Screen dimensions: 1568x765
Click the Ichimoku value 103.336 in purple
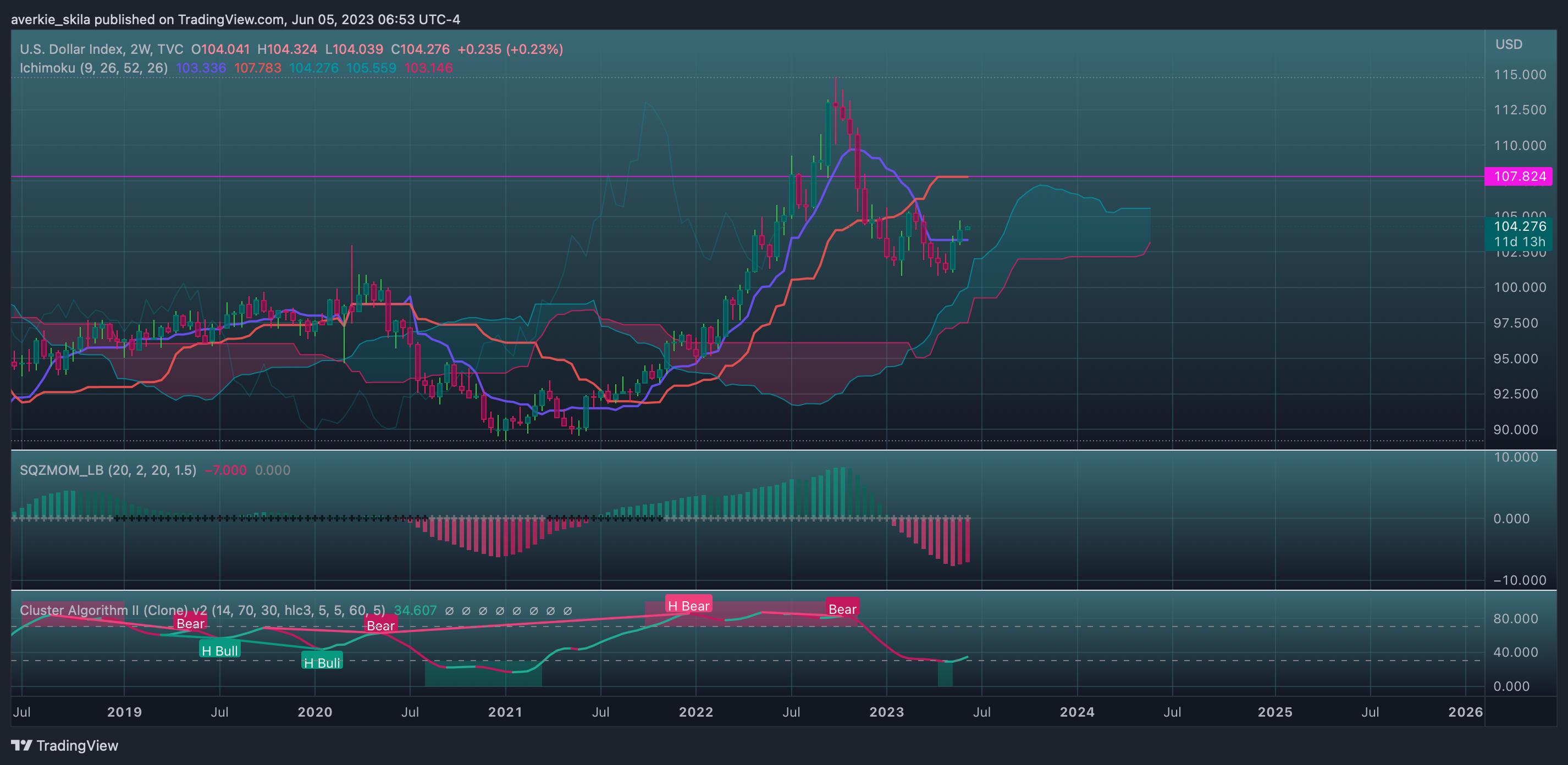201,68
